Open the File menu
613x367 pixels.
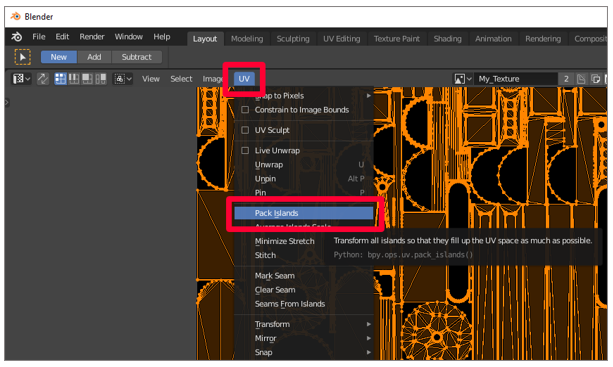click(x=39, y=37)
